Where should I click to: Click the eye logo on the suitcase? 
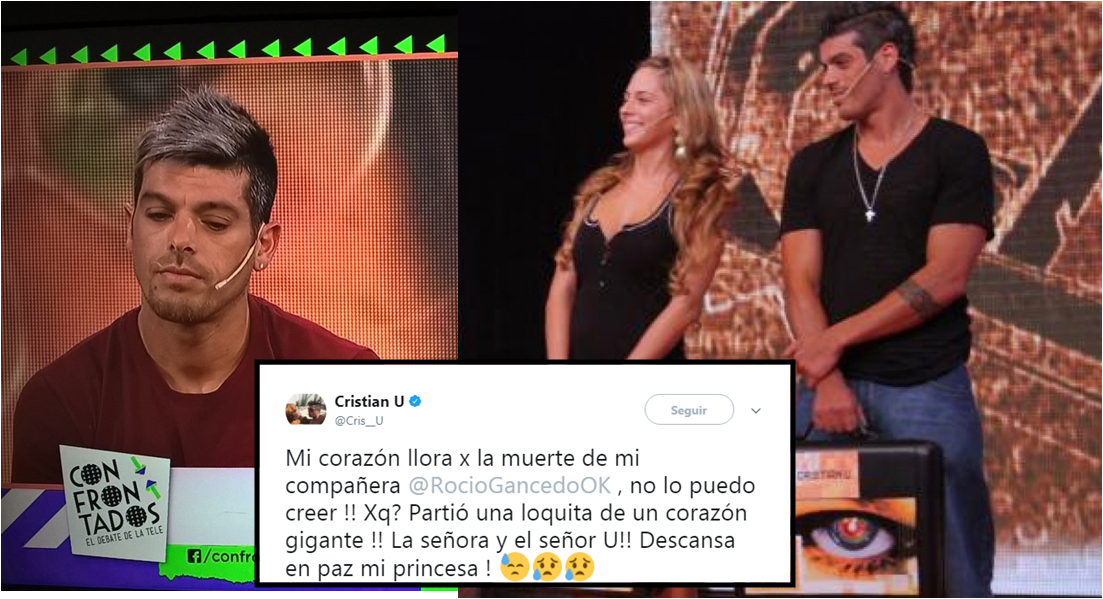click(x=850, y=536)
